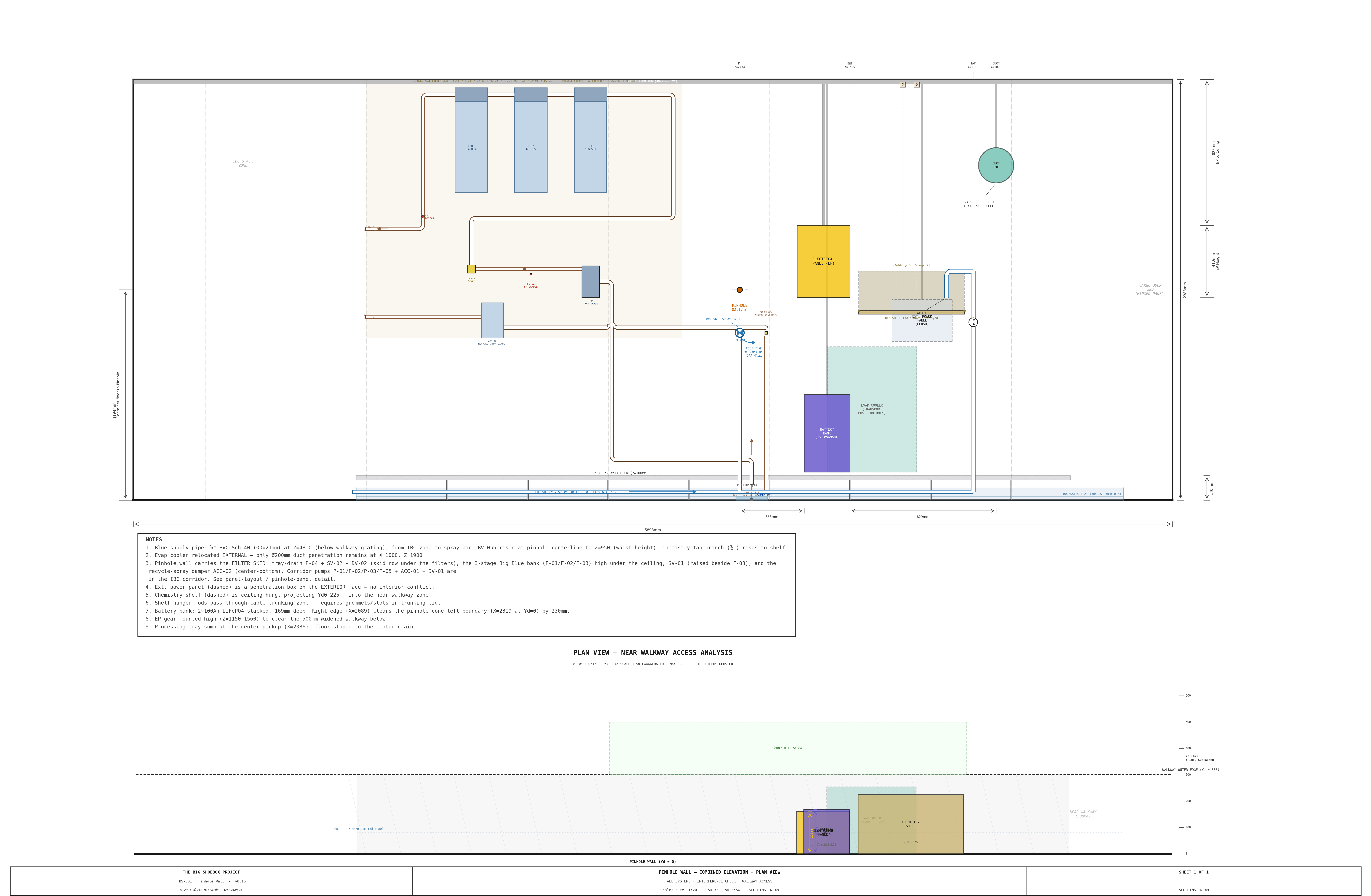Select the small yellow 3W-BV-05a spray selector square
The image size is (1371, 896).
coord(766,333)
